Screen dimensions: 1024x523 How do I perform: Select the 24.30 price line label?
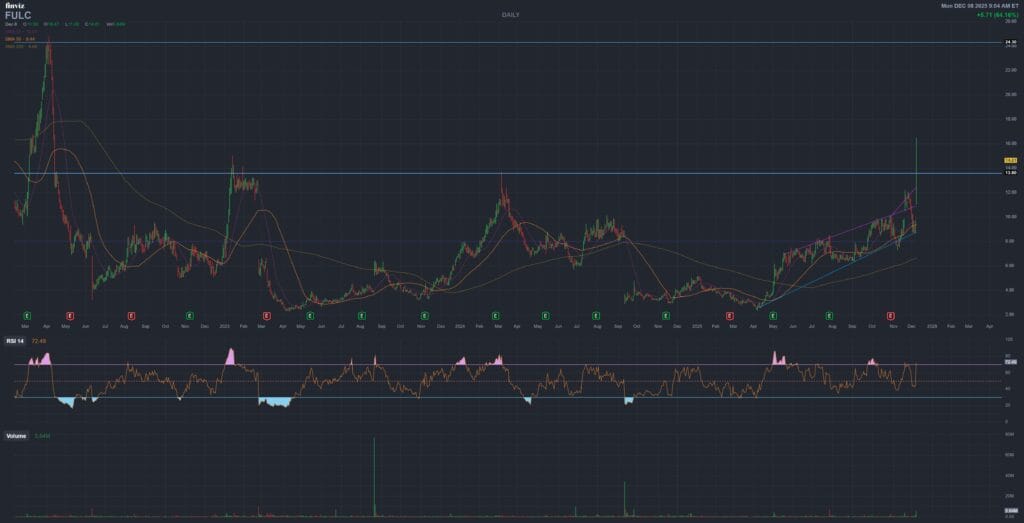tap(1010, 42)
